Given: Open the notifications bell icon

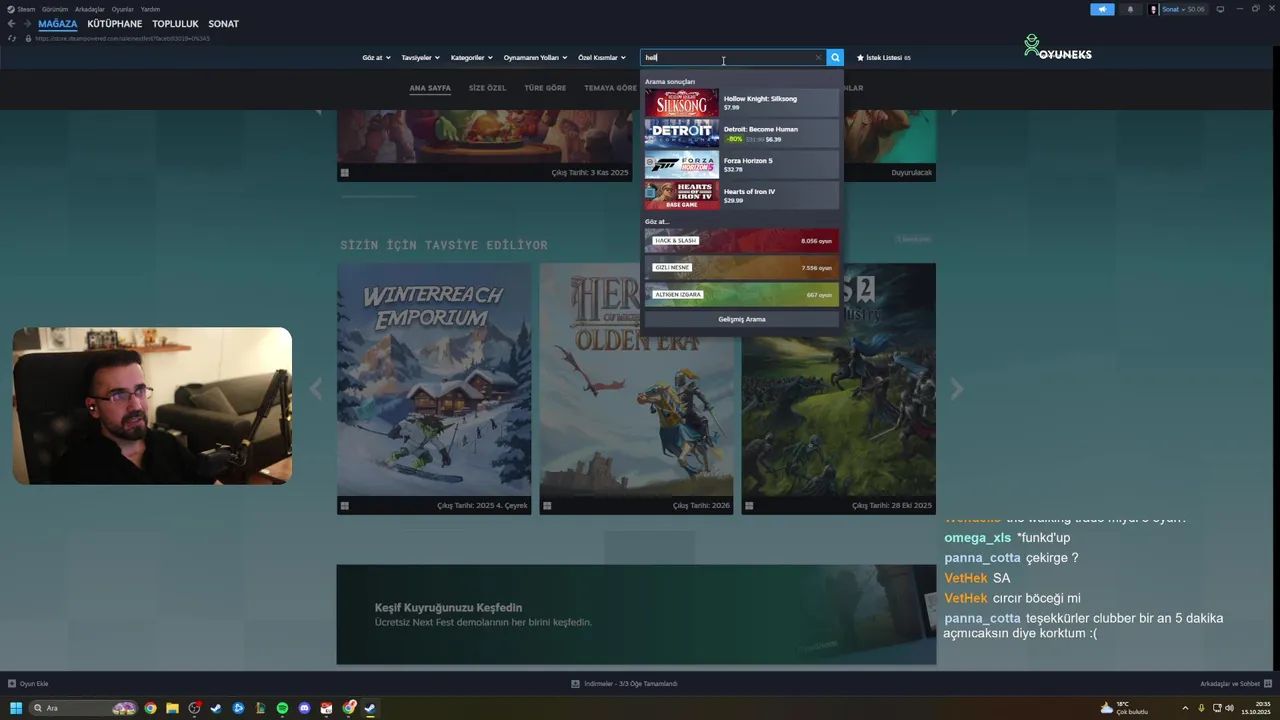Looking at the screenshot, I should coord(1131,9).
